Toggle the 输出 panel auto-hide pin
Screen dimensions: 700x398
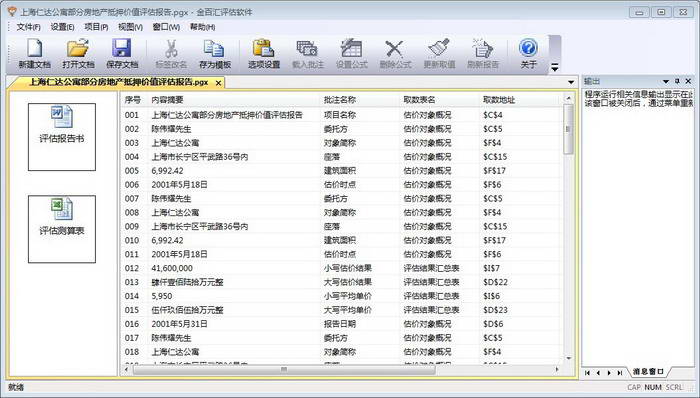[677, 81]
